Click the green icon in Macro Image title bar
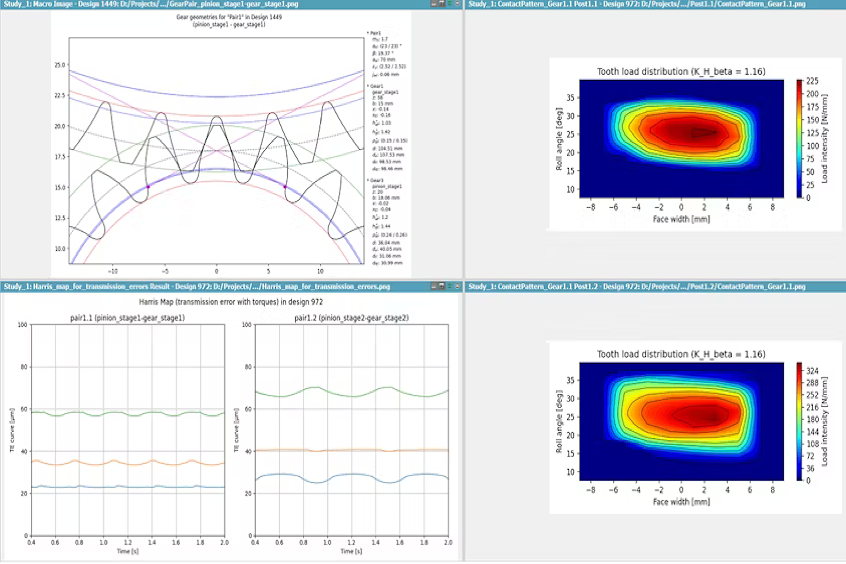 pyautogui.click(x=450, y=4)
